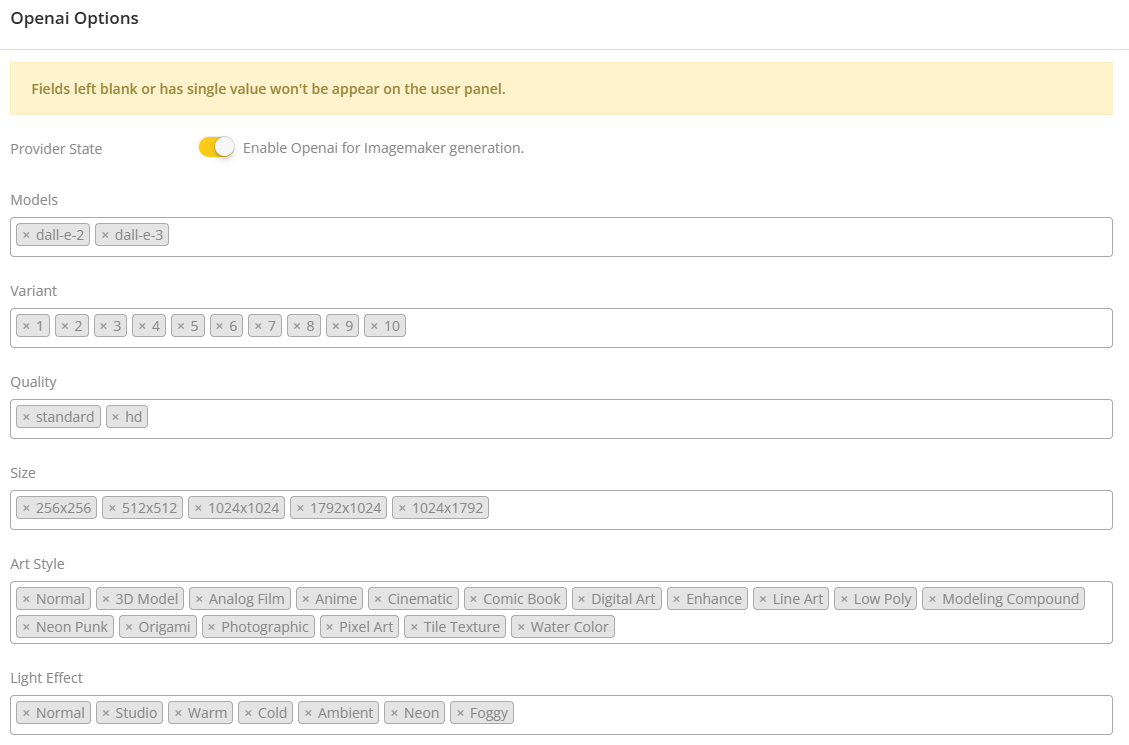Screen dimensions: 1129x745
Task: Remove the dall-e-2 tag from Models
Action: 26,235
